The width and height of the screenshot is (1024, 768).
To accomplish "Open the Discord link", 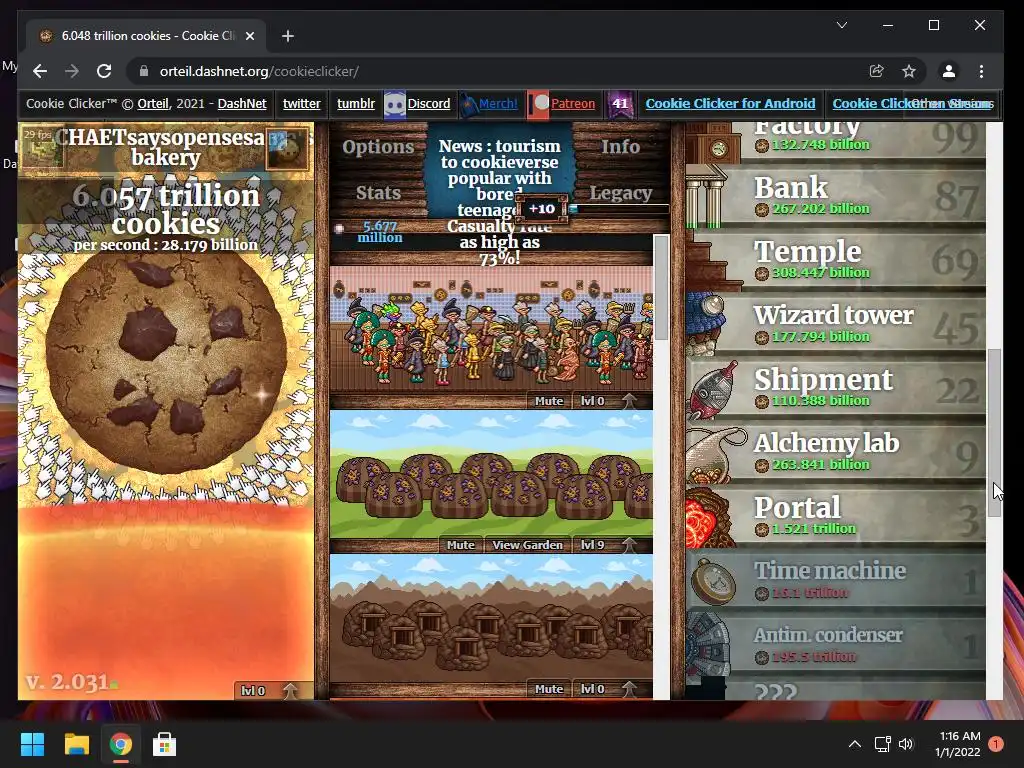I will pos(428,103).
